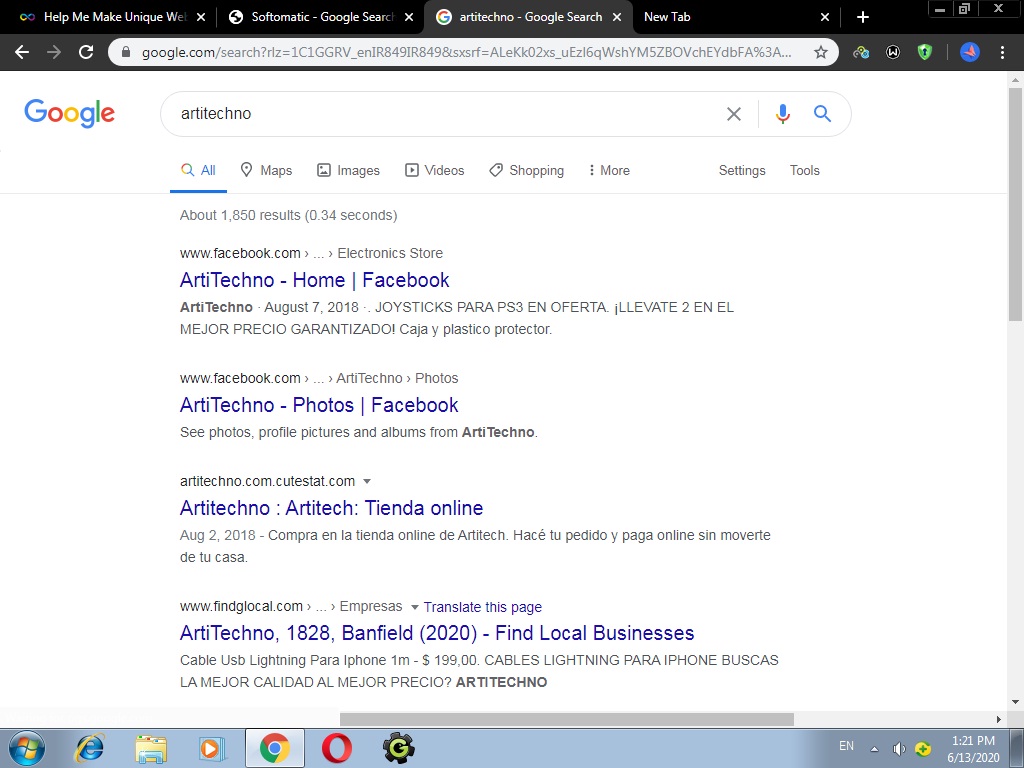Image resolution: width=1024 pixels, height=768 pixels.
Task: Select the Images results tab
Action: (348, 170)
